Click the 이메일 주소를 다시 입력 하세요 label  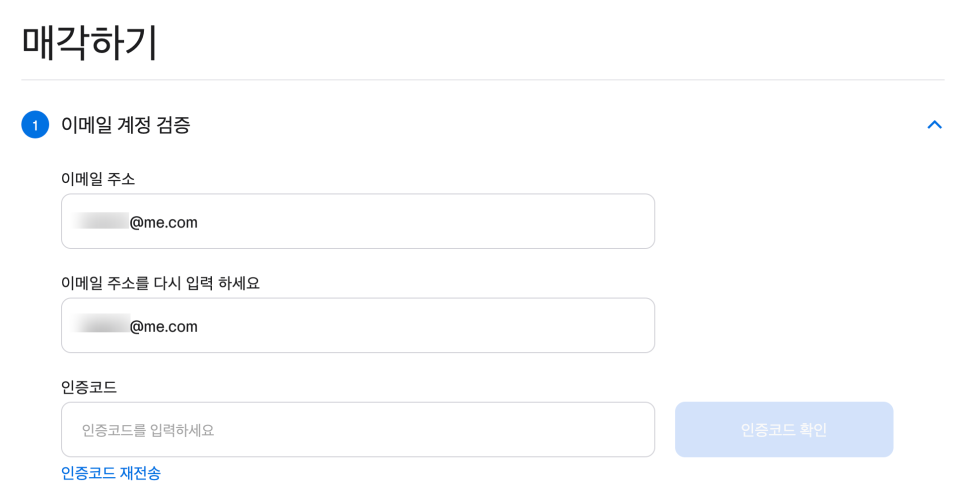coord(160,283)
